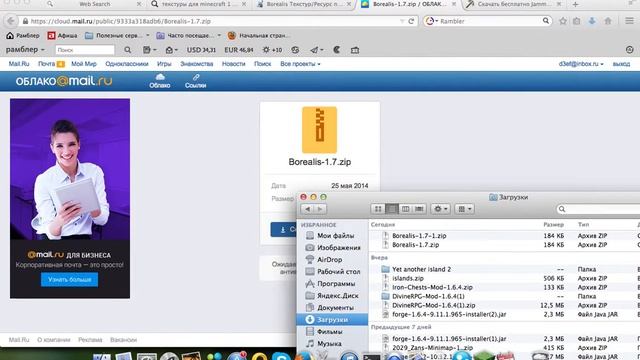Image resolution: width=640 pixels, height=360 pixels.
Task: Select Загрузки in the Finder sidebar
Action: pyautogui.click(x=332, y=320)
